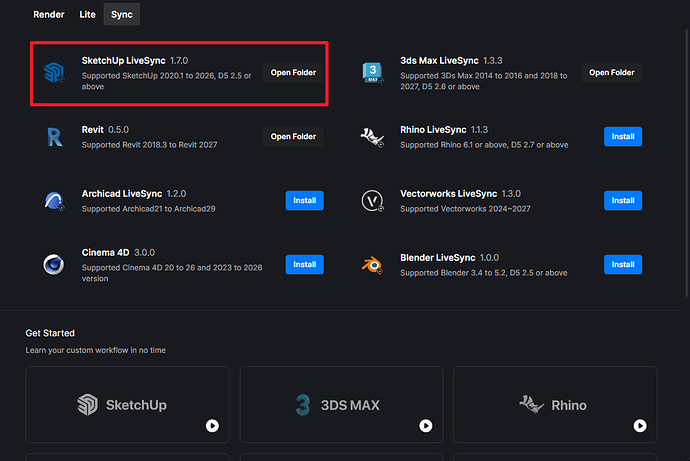
Task: Play the Rhino tutorial video
Action: tap(640, 426)
